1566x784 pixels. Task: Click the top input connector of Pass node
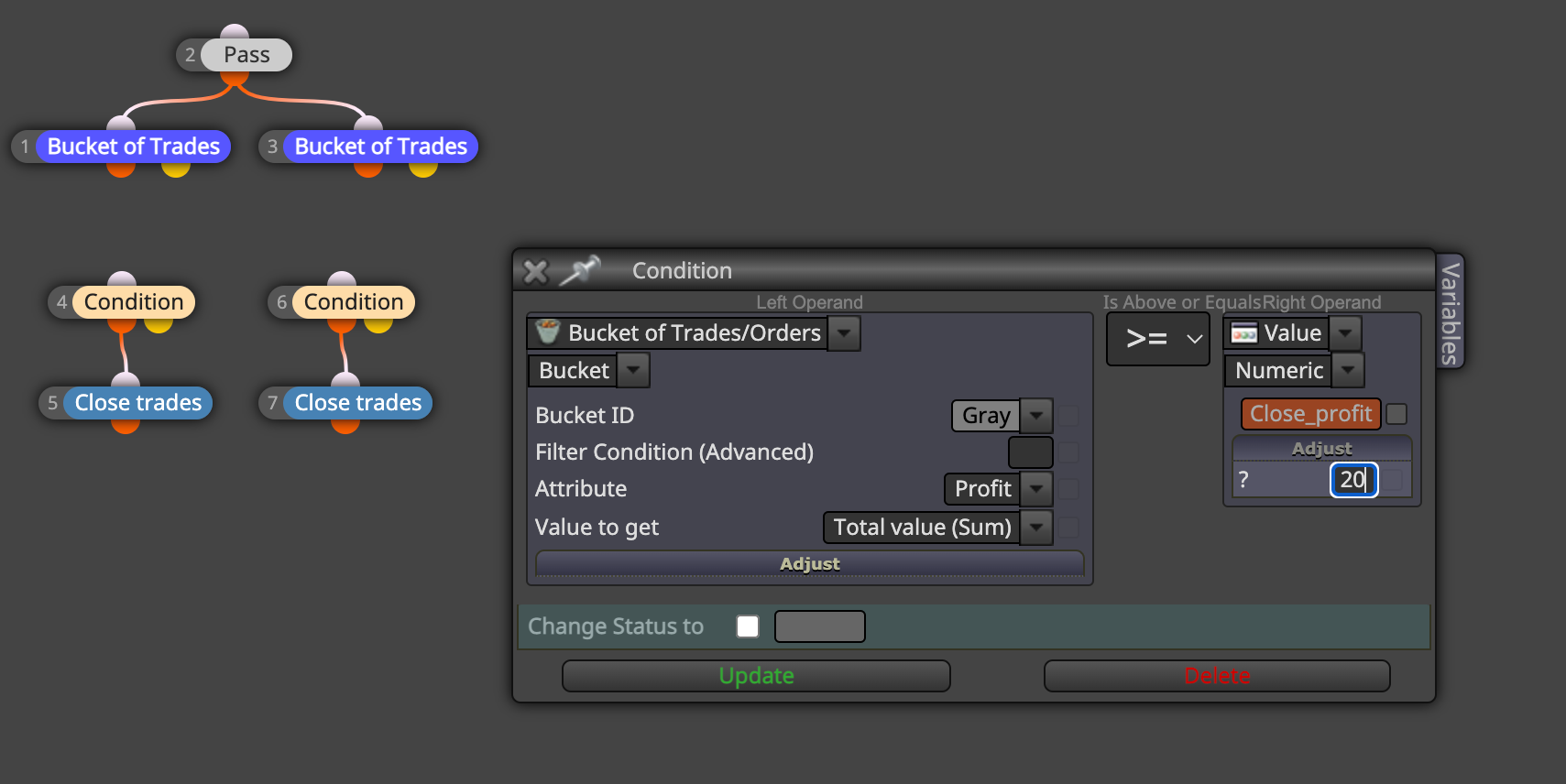click(x=235, y=32)
